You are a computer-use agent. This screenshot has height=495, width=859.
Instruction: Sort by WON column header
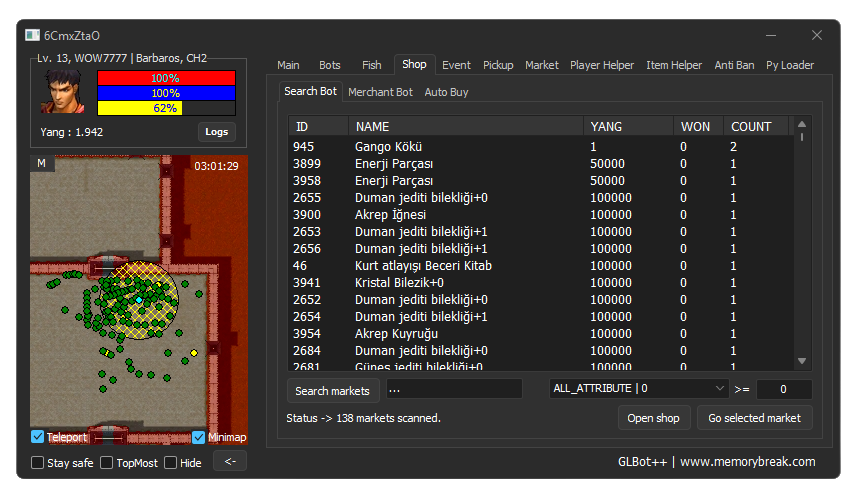(x=698, y=126)
